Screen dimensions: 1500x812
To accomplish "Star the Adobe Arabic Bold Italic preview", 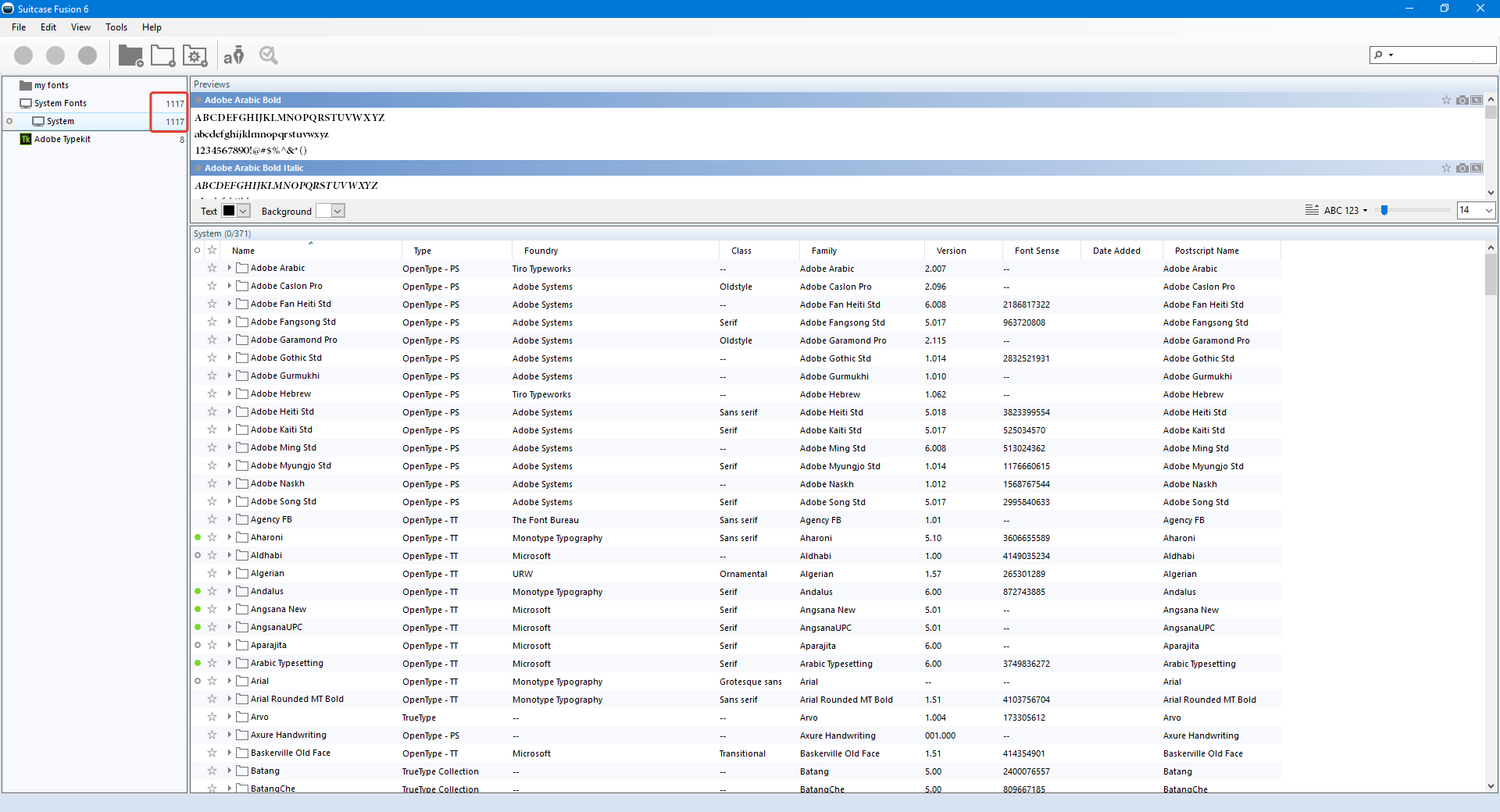I will [1446, 168].
